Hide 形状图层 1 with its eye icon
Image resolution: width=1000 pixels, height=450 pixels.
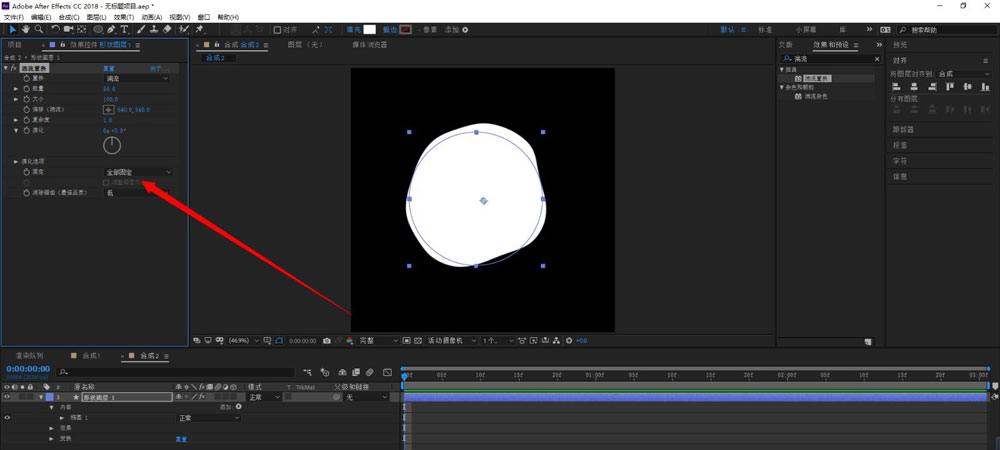[7, 397]
